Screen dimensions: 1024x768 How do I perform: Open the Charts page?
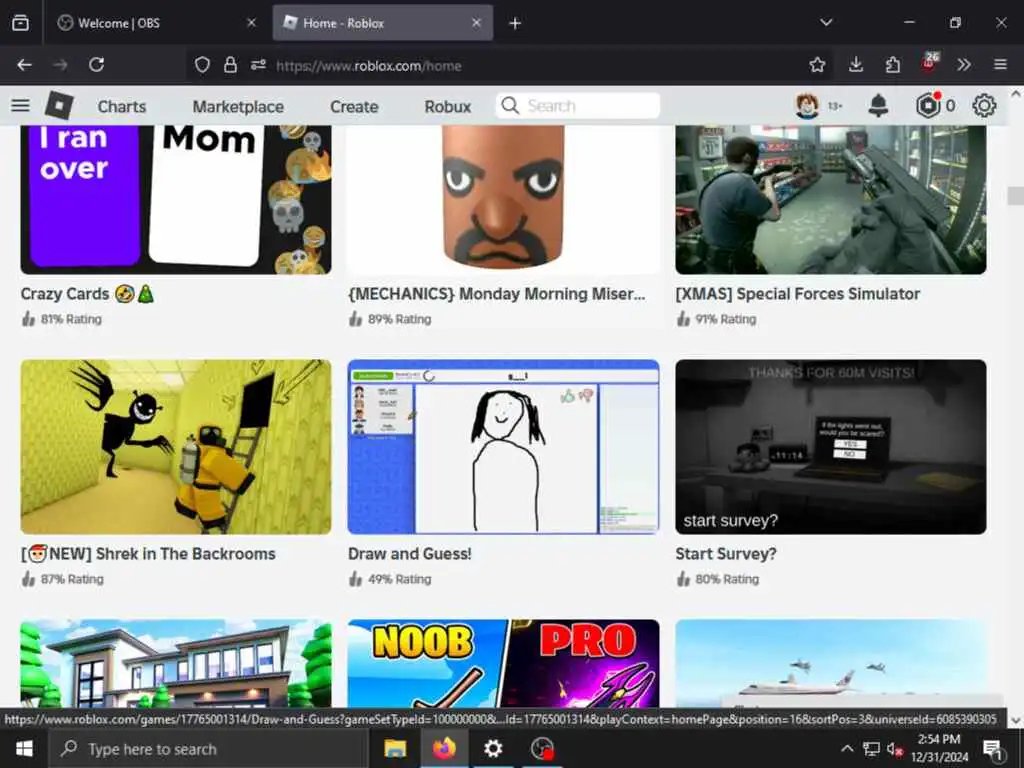(x=122, y=106)
